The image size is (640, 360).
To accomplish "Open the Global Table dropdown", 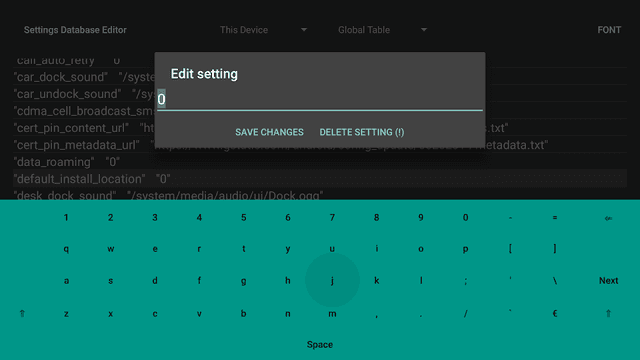I will point(382,30).
